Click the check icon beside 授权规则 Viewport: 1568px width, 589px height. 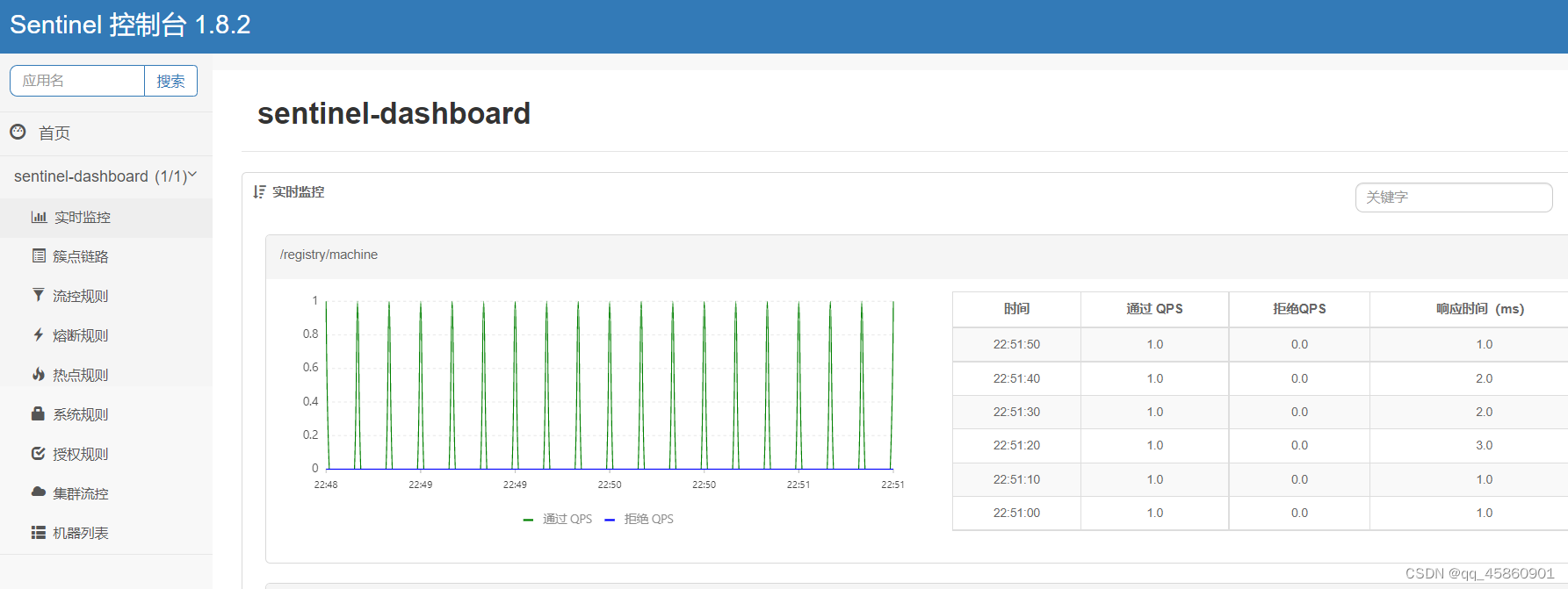click(x=38, y=453)
